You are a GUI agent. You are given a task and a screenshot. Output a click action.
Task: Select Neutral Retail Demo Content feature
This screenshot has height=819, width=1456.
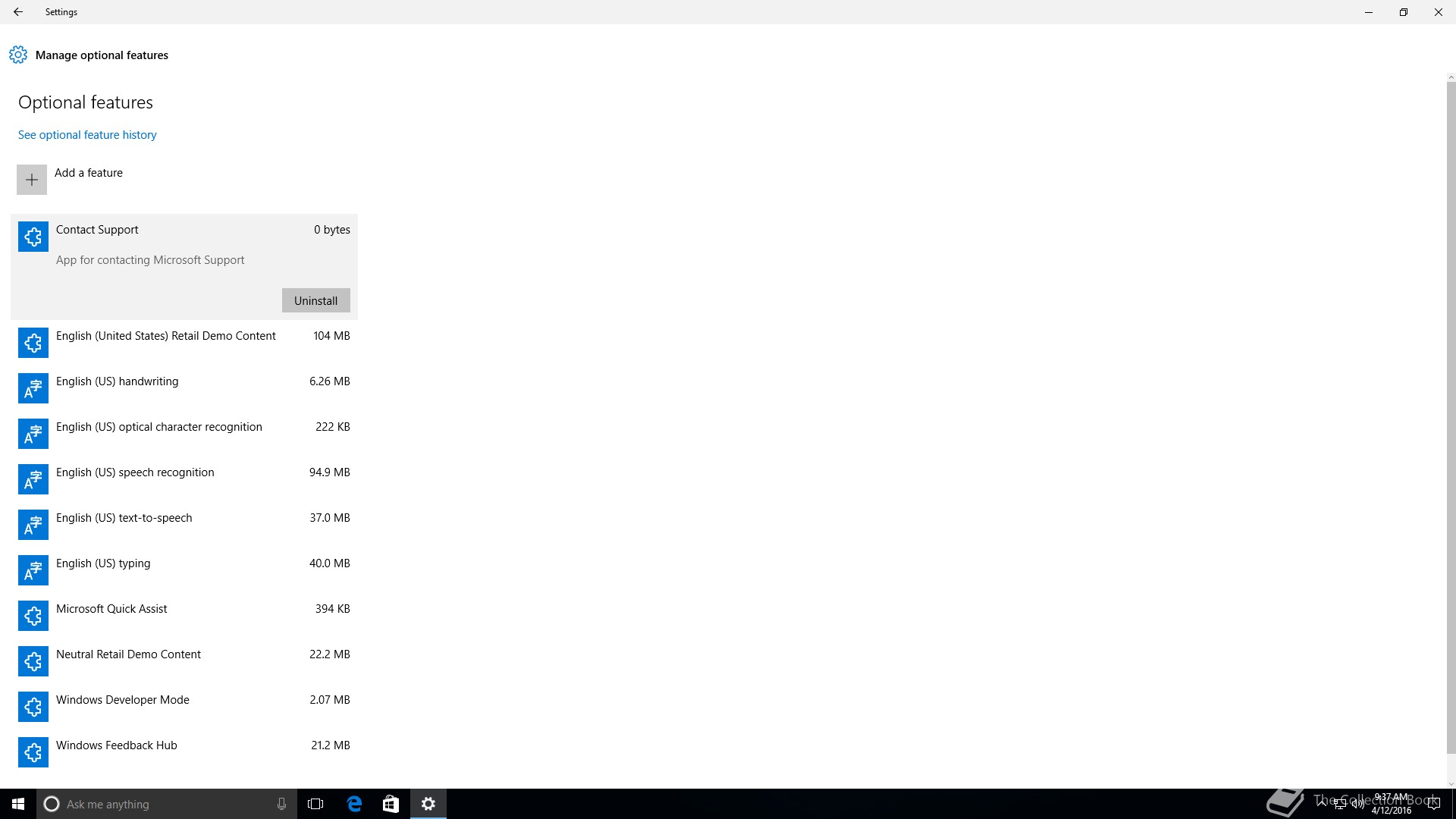tap(184, 661)
